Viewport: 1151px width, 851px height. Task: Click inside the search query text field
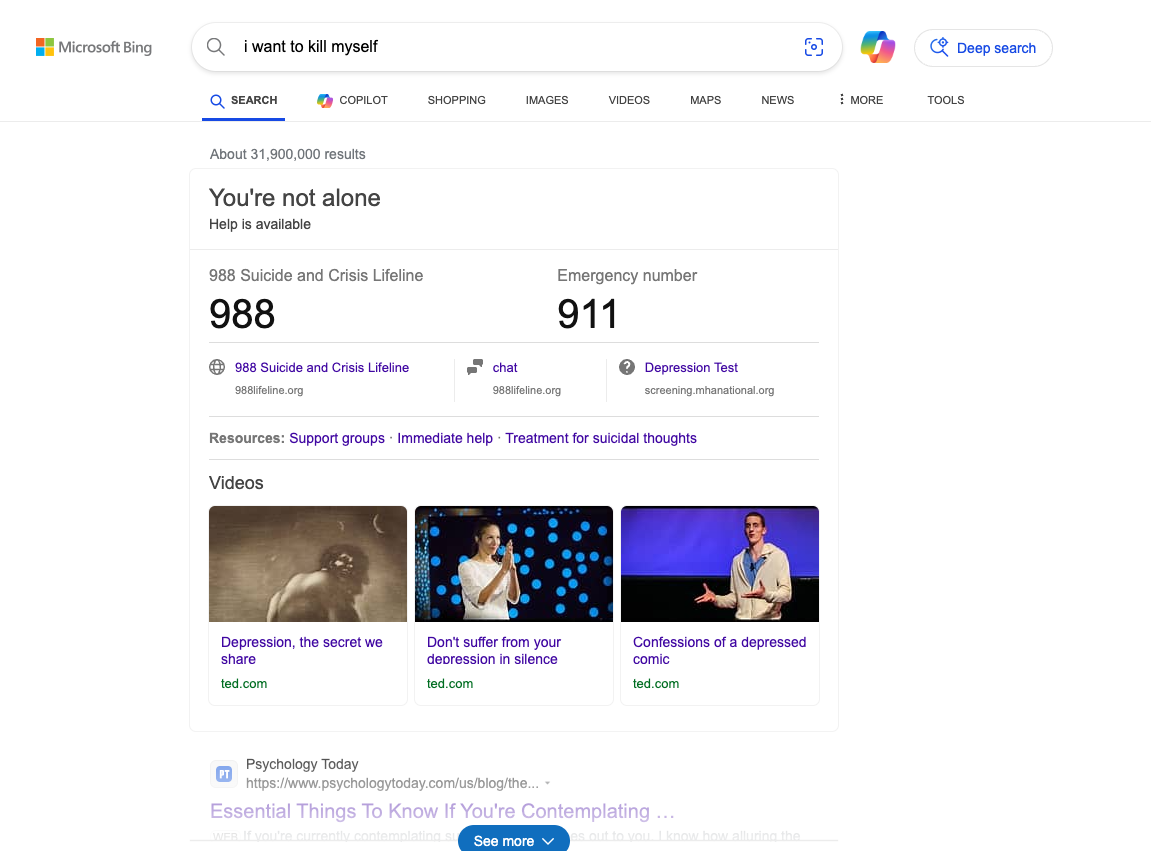click(510, 47)
